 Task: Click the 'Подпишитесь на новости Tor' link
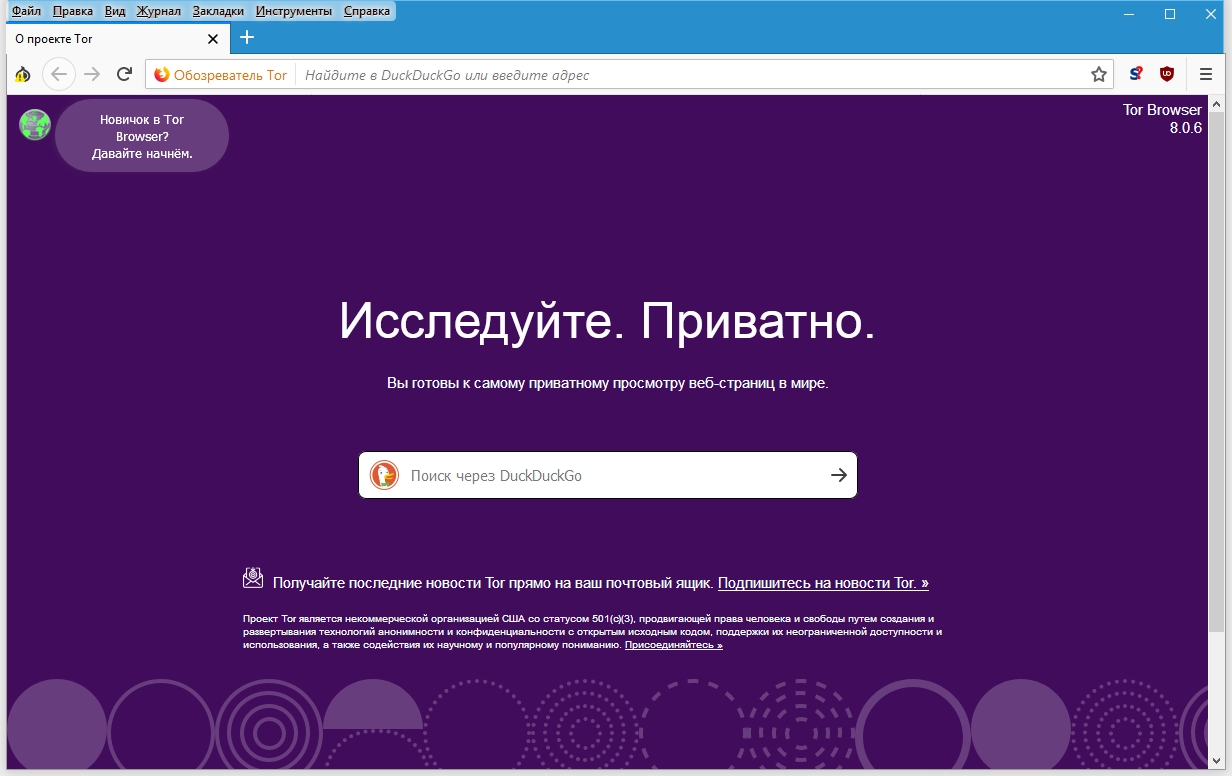pyautogui.click(x=822, y=583)
